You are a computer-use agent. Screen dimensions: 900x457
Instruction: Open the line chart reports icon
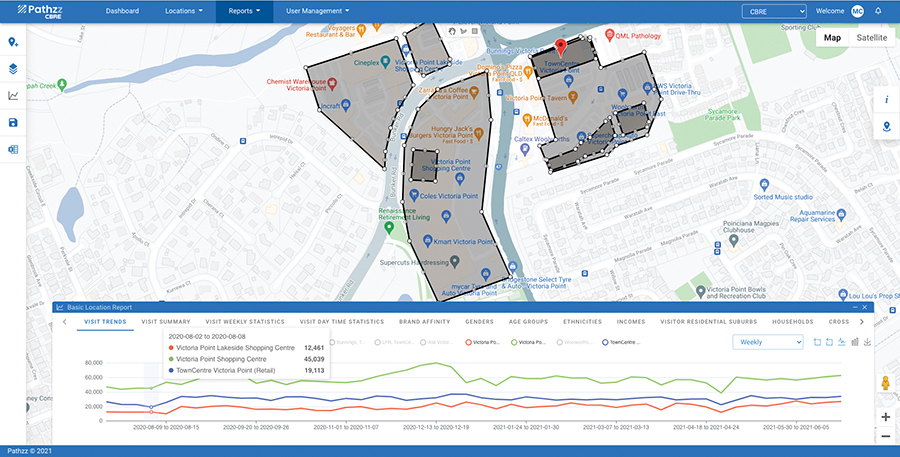(13, 96)
